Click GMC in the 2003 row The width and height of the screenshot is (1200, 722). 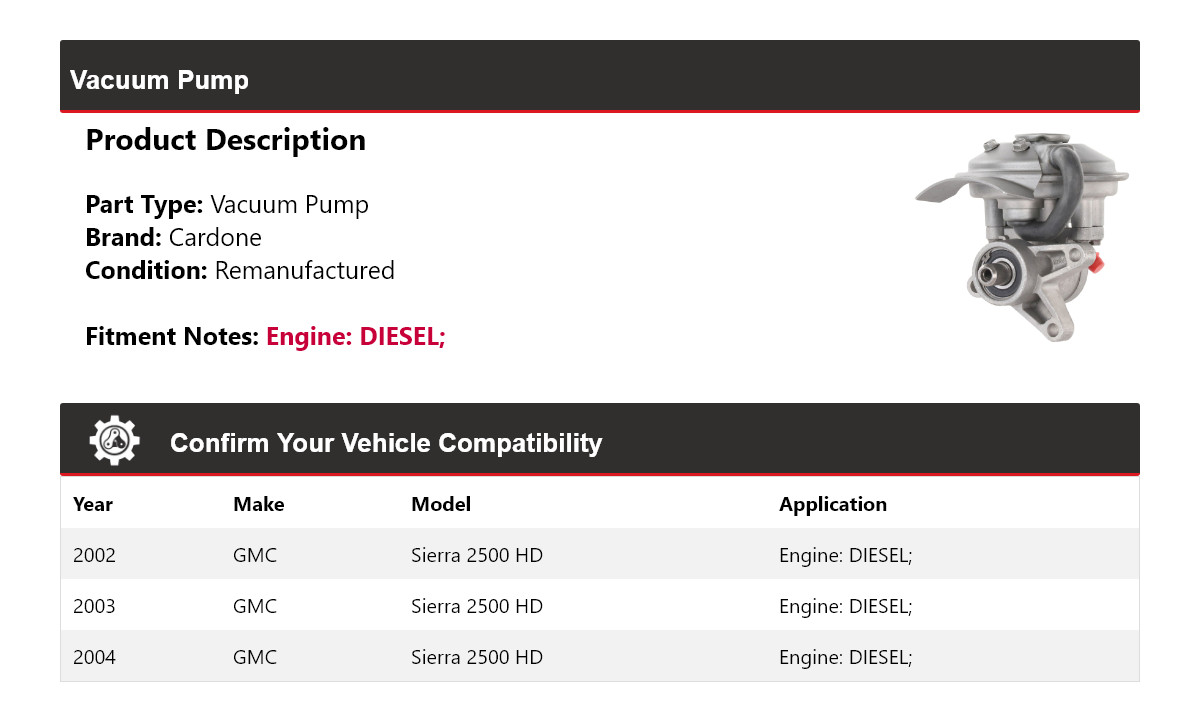tap(254, 606)
